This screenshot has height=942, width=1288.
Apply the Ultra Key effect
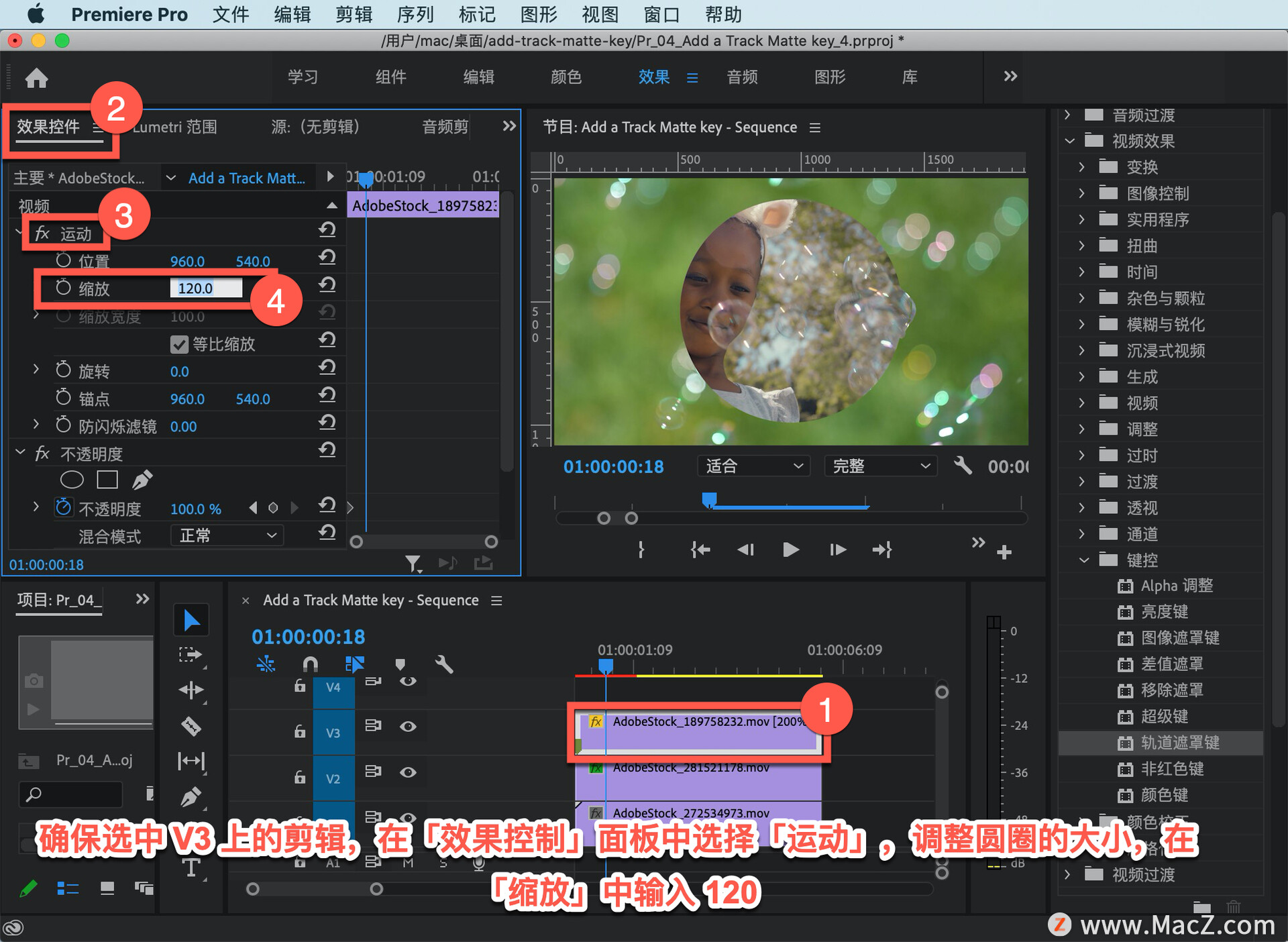click(x=1165, y=717)
